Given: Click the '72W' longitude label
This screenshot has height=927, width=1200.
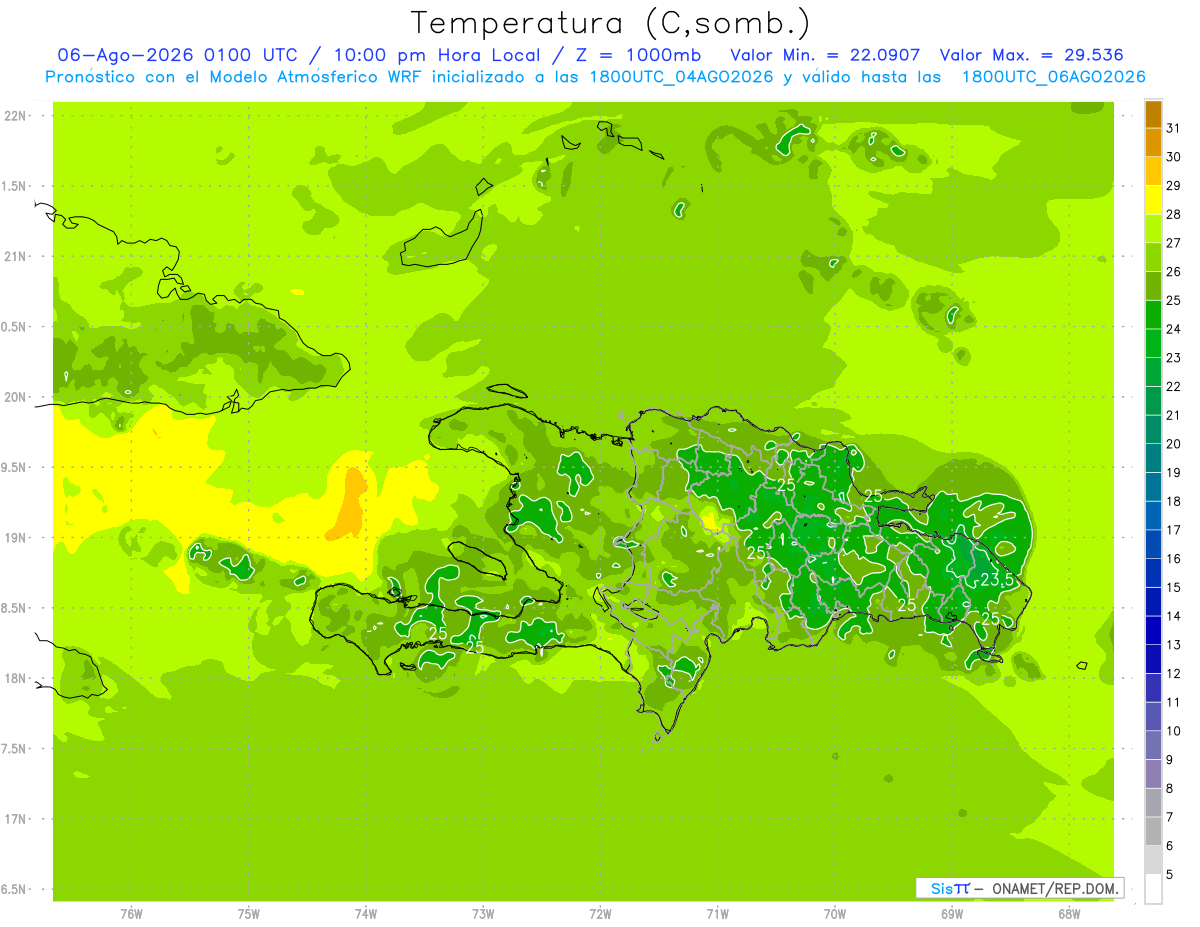Looking at the screenshot, I should pos(600,914).
